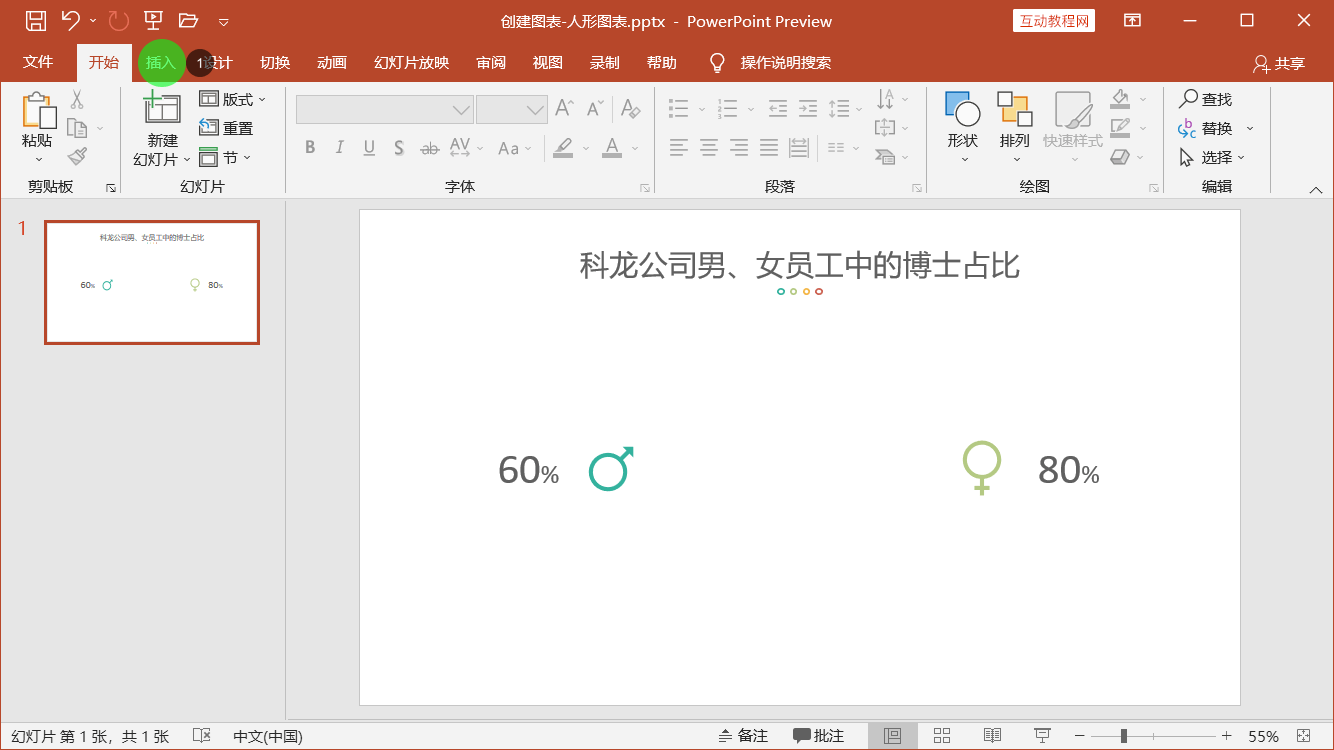This screenshot has width=1334, height=750.
Task: Collapse the ribbon chevron
Action: [1316, 189]
